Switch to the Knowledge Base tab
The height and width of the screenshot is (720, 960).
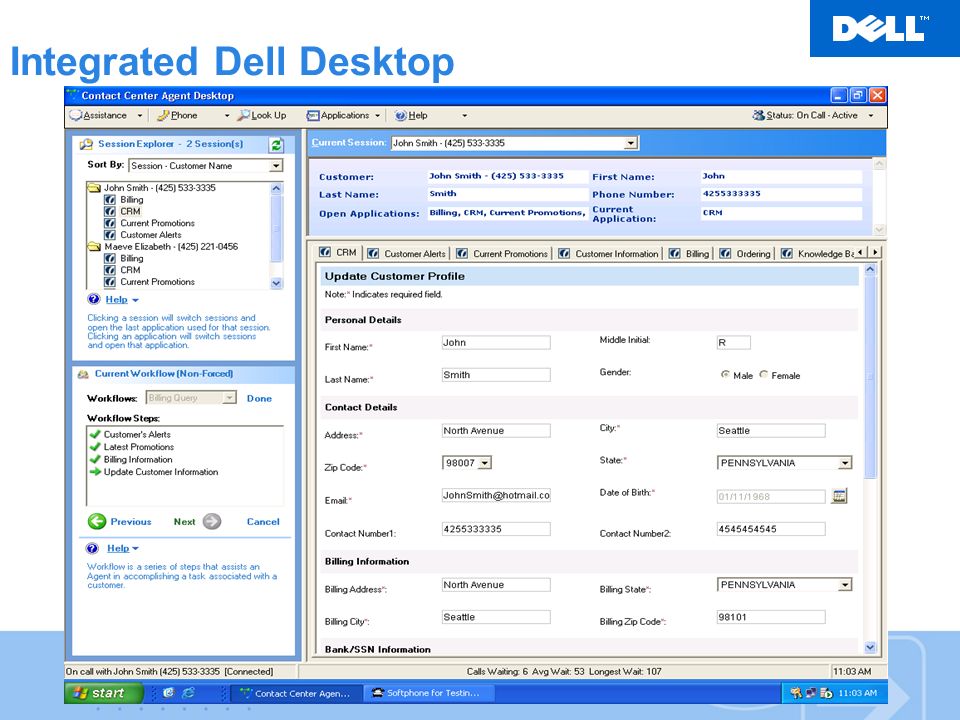point(817,253)
